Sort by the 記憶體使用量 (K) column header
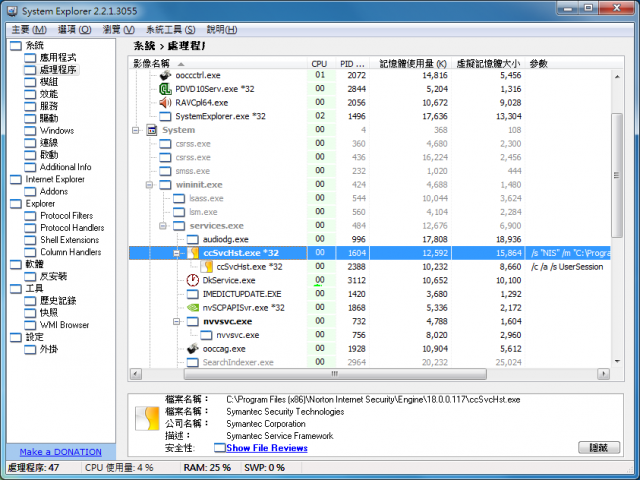The width and height of the screenshot is (640, 480). click(411, 64)
